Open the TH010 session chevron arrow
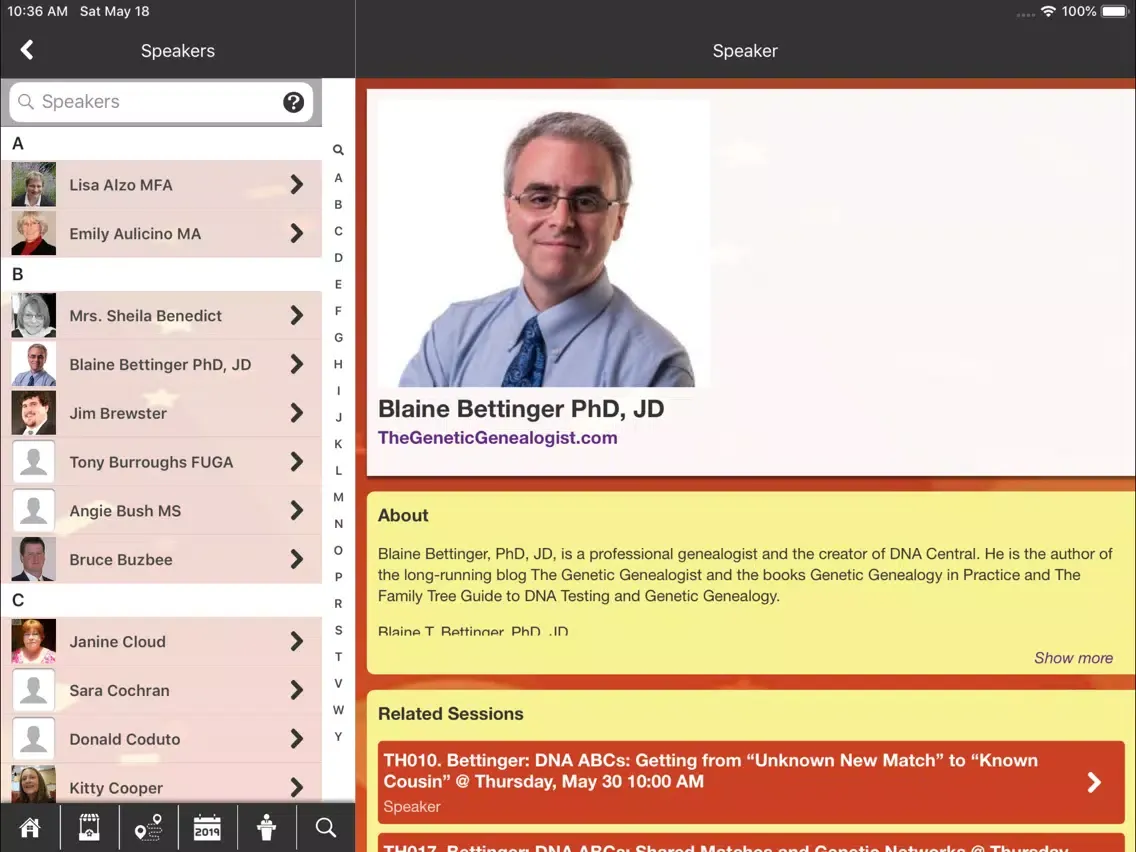Screen dimensions: 1136x852 point(1094,782)
